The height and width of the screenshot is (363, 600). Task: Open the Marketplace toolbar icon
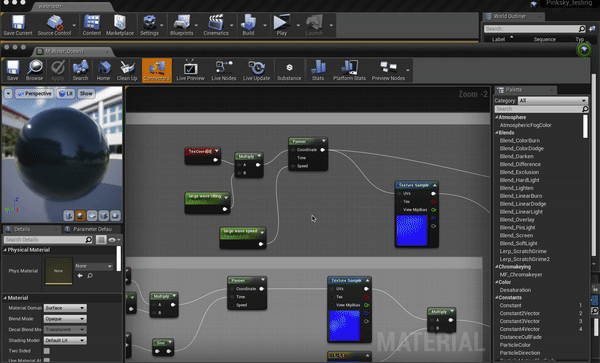point(120,25)
